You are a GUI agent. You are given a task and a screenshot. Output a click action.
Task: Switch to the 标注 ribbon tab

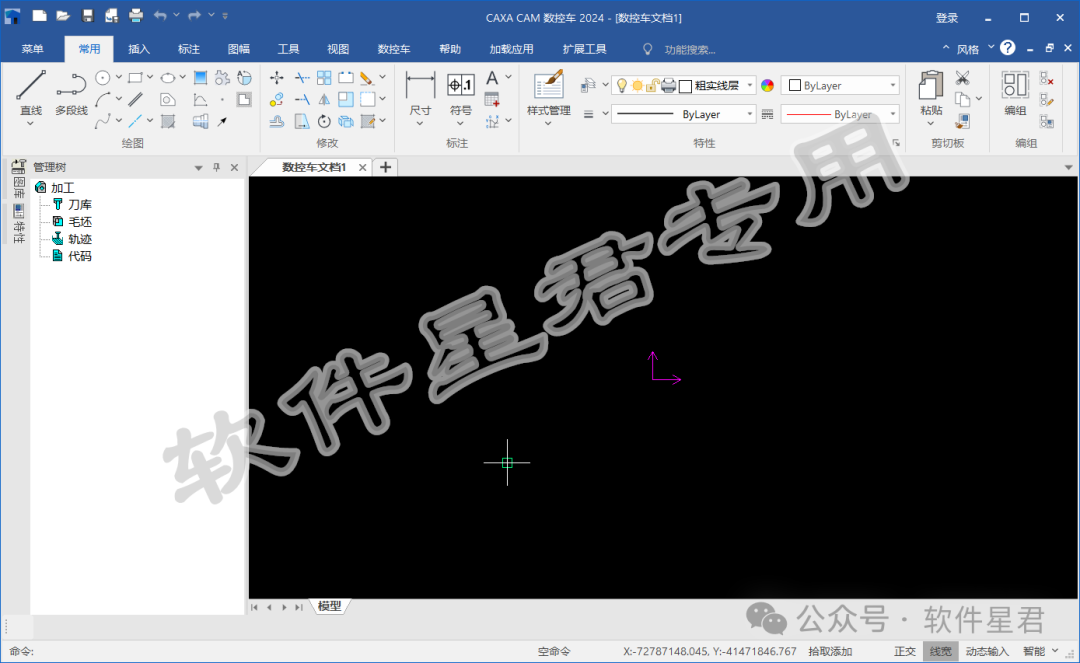(188, 49)
